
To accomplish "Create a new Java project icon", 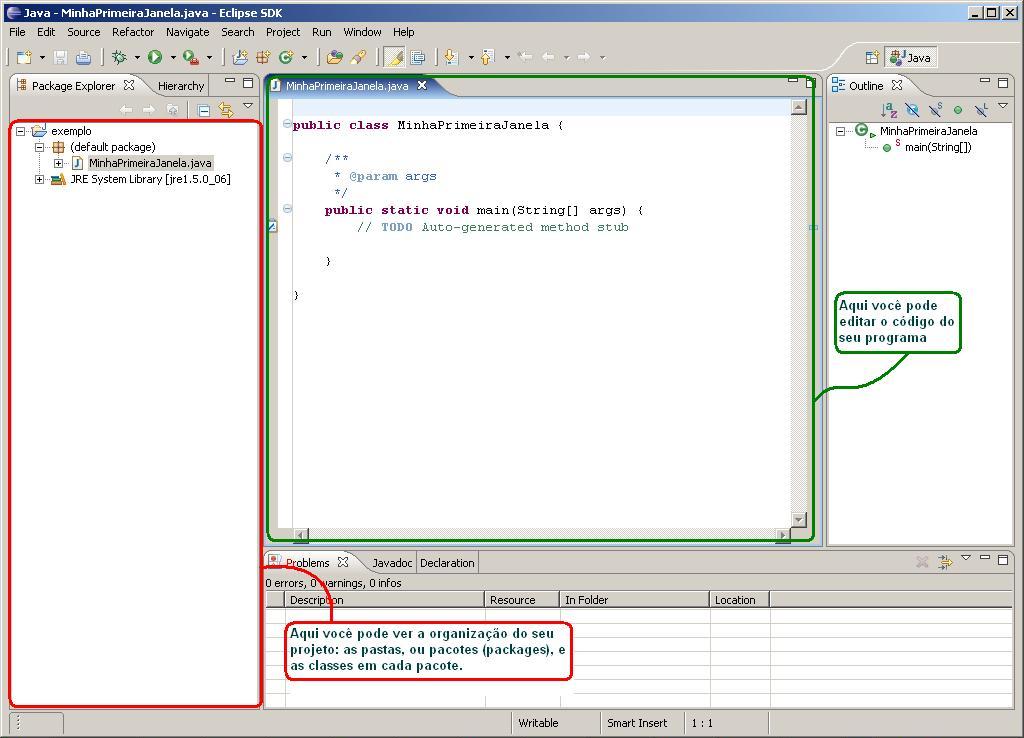I will (x=240, y=57).
